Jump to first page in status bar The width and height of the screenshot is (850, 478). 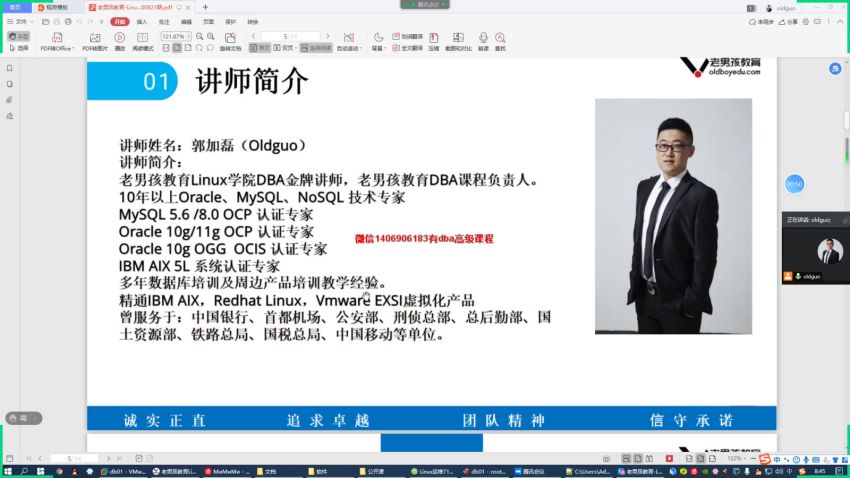pyautogui.click(x=29, y=458)
